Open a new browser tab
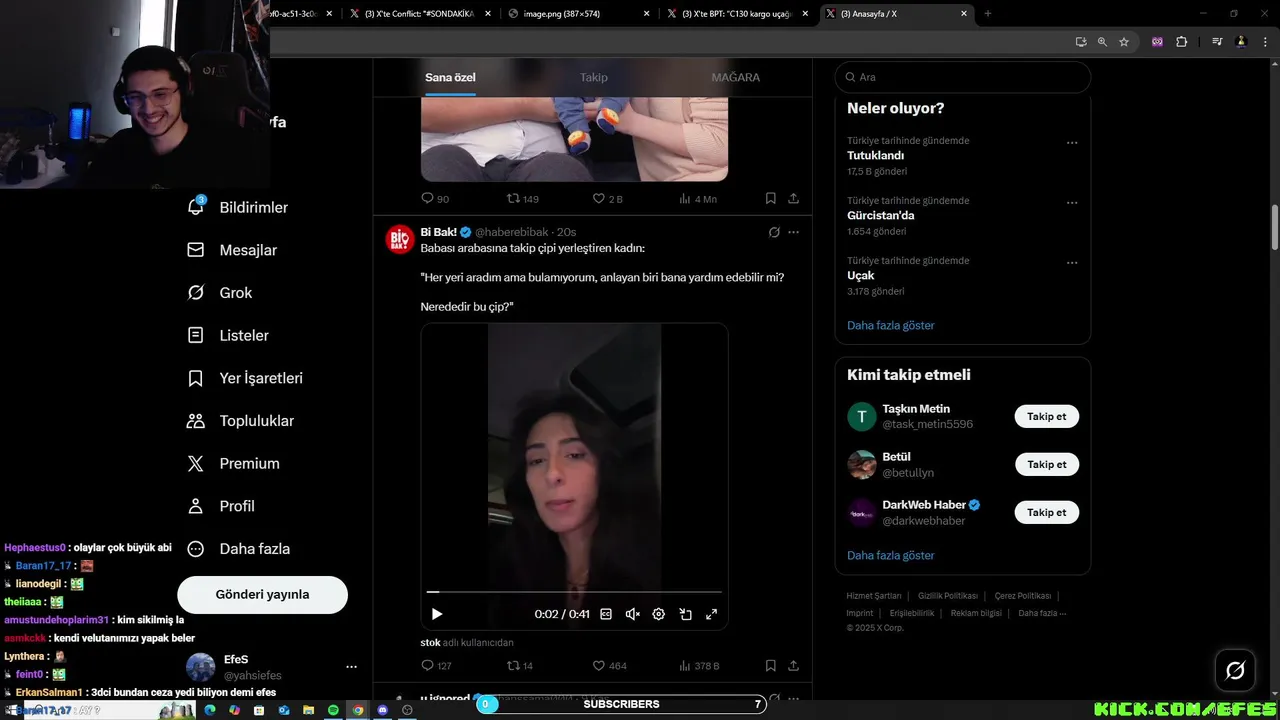This screenshot has width=1280, height=720. [x=988, y=14]
